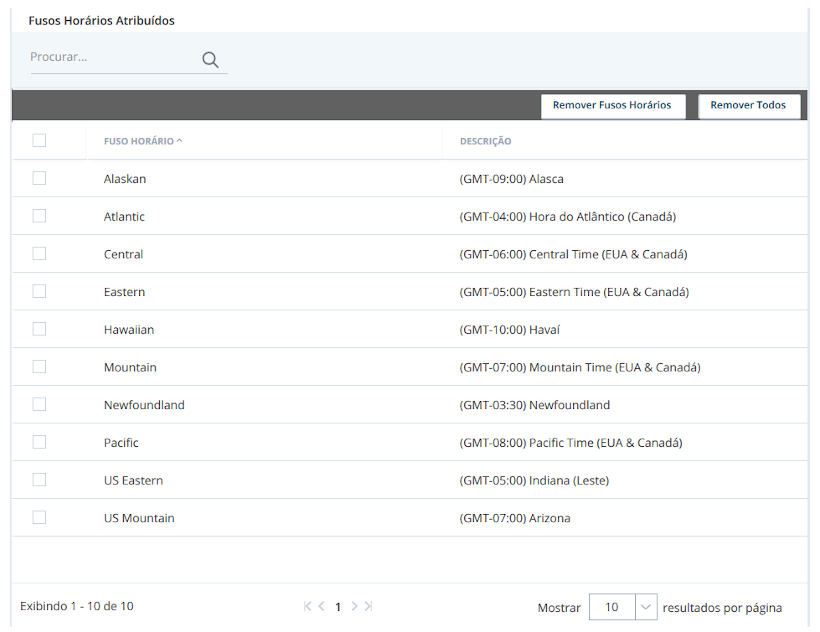Click description (GMT-03:30) Newfoundland

[x=534, y=405]
